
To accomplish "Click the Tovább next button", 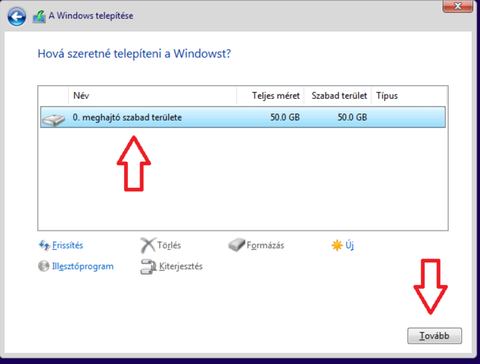I will 434,336.
